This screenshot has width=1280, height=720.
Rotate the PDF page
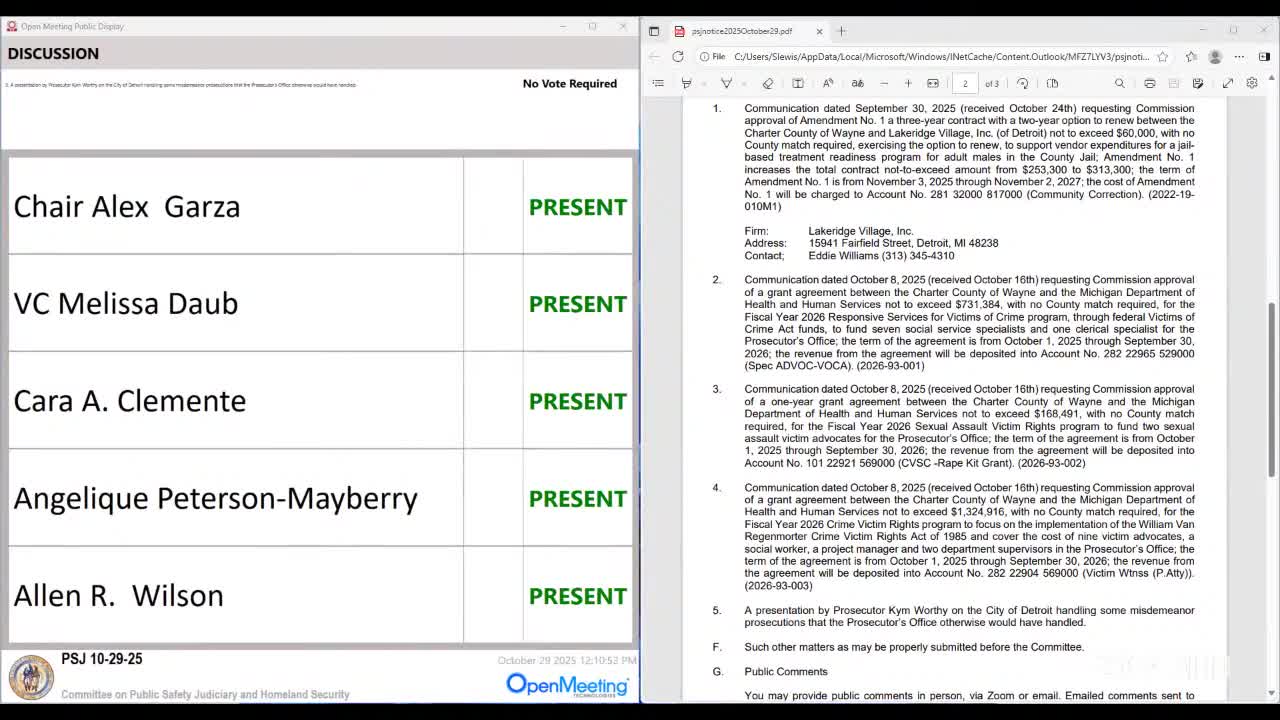pyautogui.click(x=1022, y=83)
